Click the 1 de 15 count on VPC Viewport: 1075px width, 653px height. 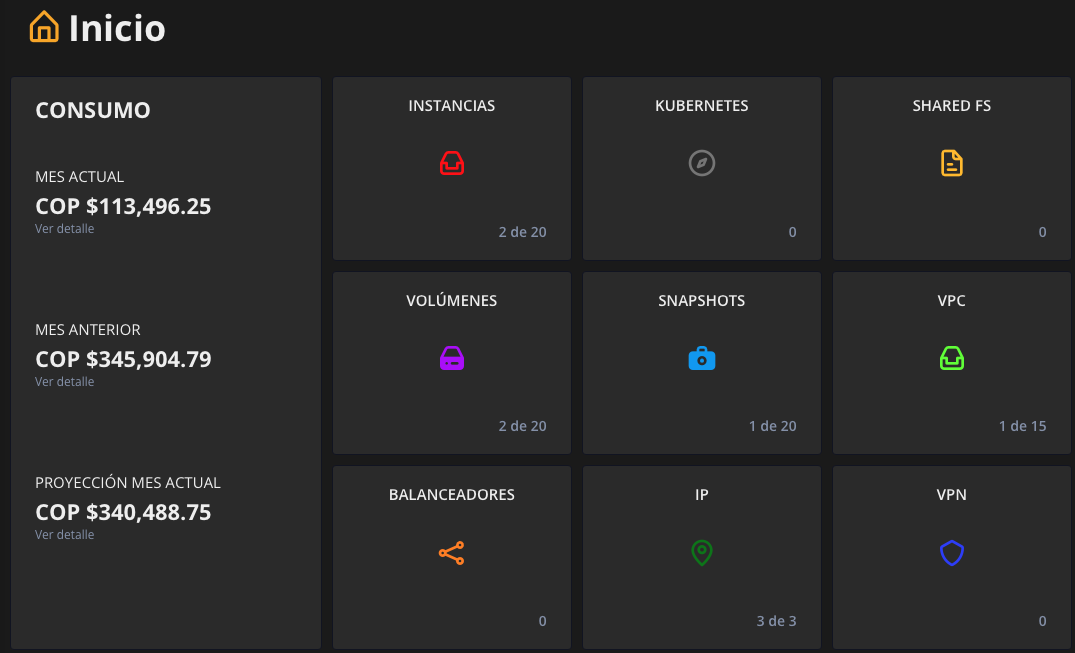(1022, 425)
